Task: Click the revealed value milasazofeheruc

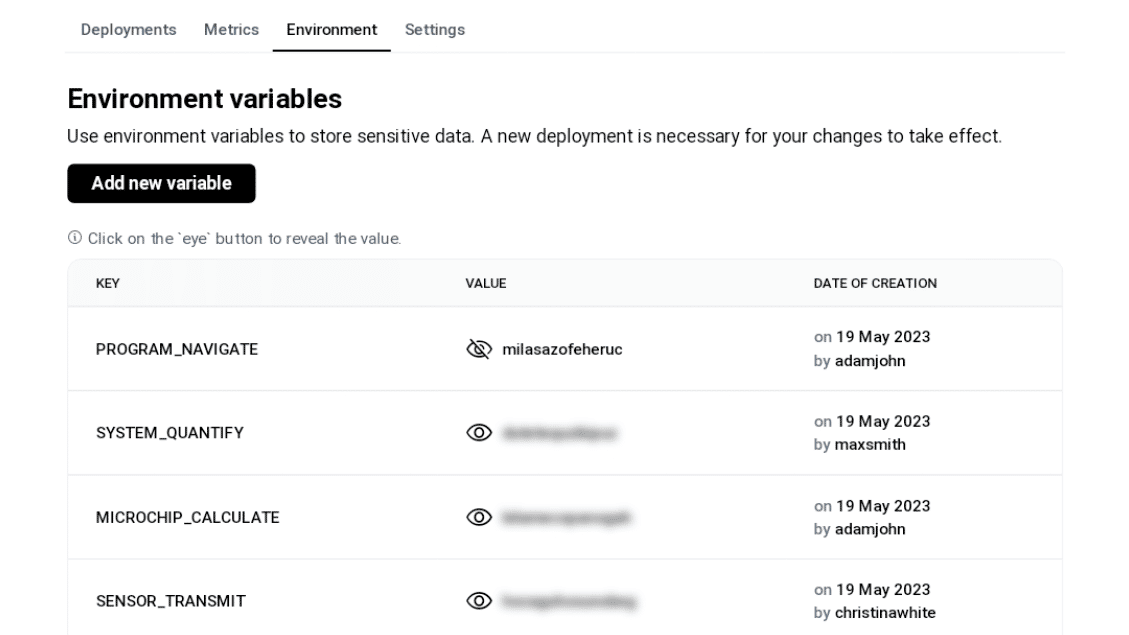Action: click(562, 349)
